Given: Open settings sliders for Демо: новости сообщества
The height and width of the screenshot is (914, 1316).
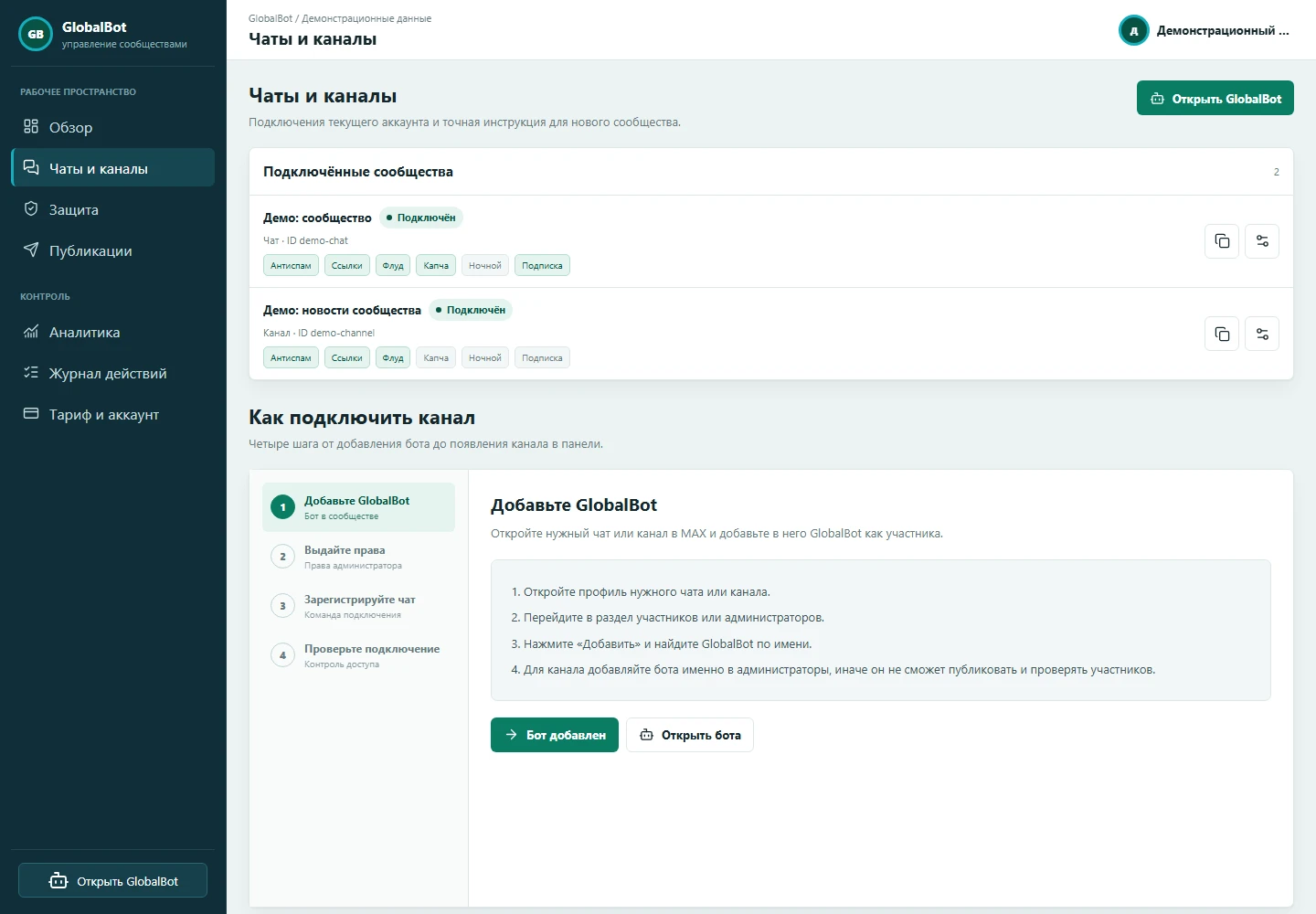Looking at the screenshot, I should click(x=1262, y=334).
